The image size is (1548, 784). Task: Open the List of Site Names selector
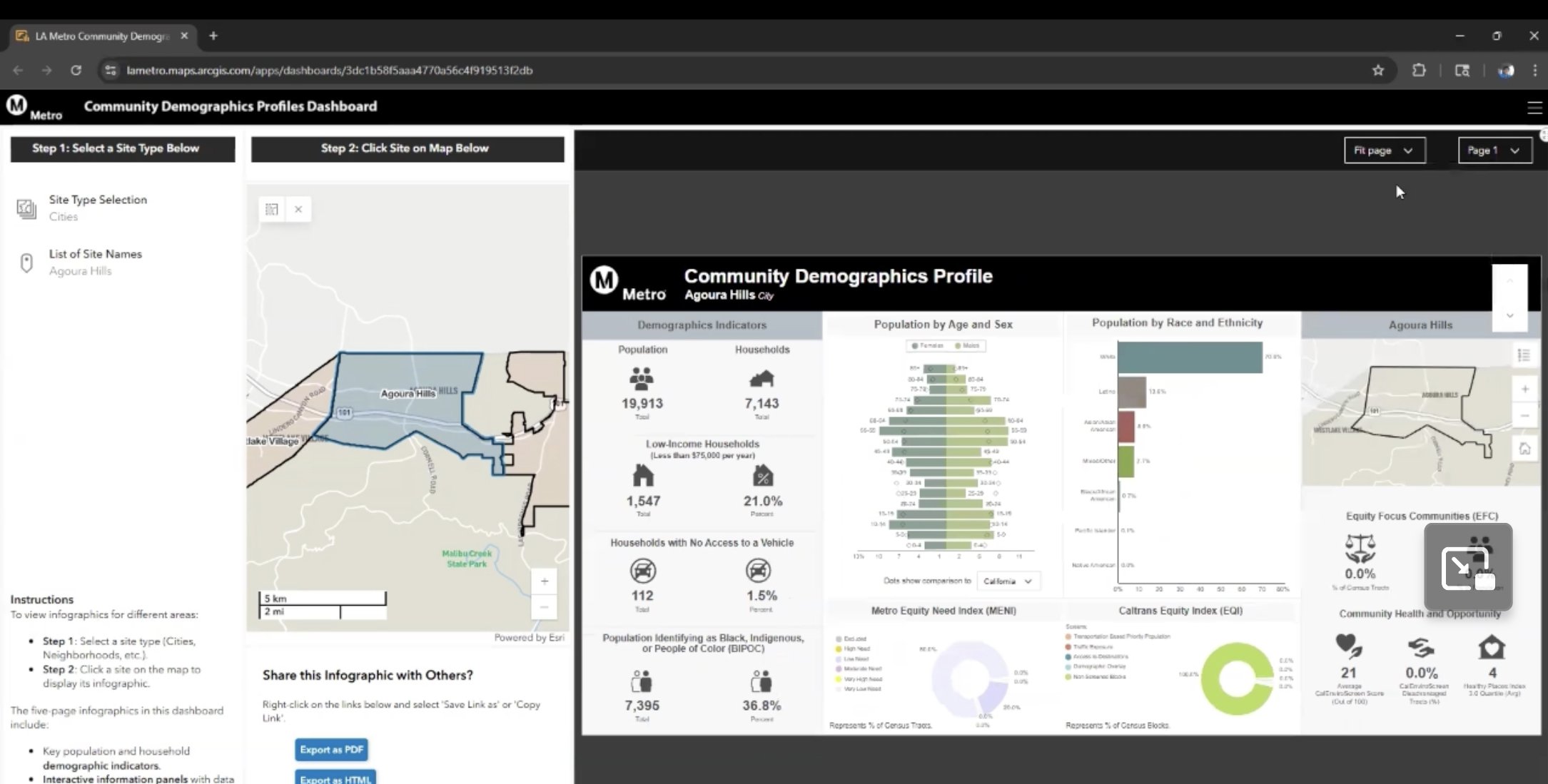121,262
